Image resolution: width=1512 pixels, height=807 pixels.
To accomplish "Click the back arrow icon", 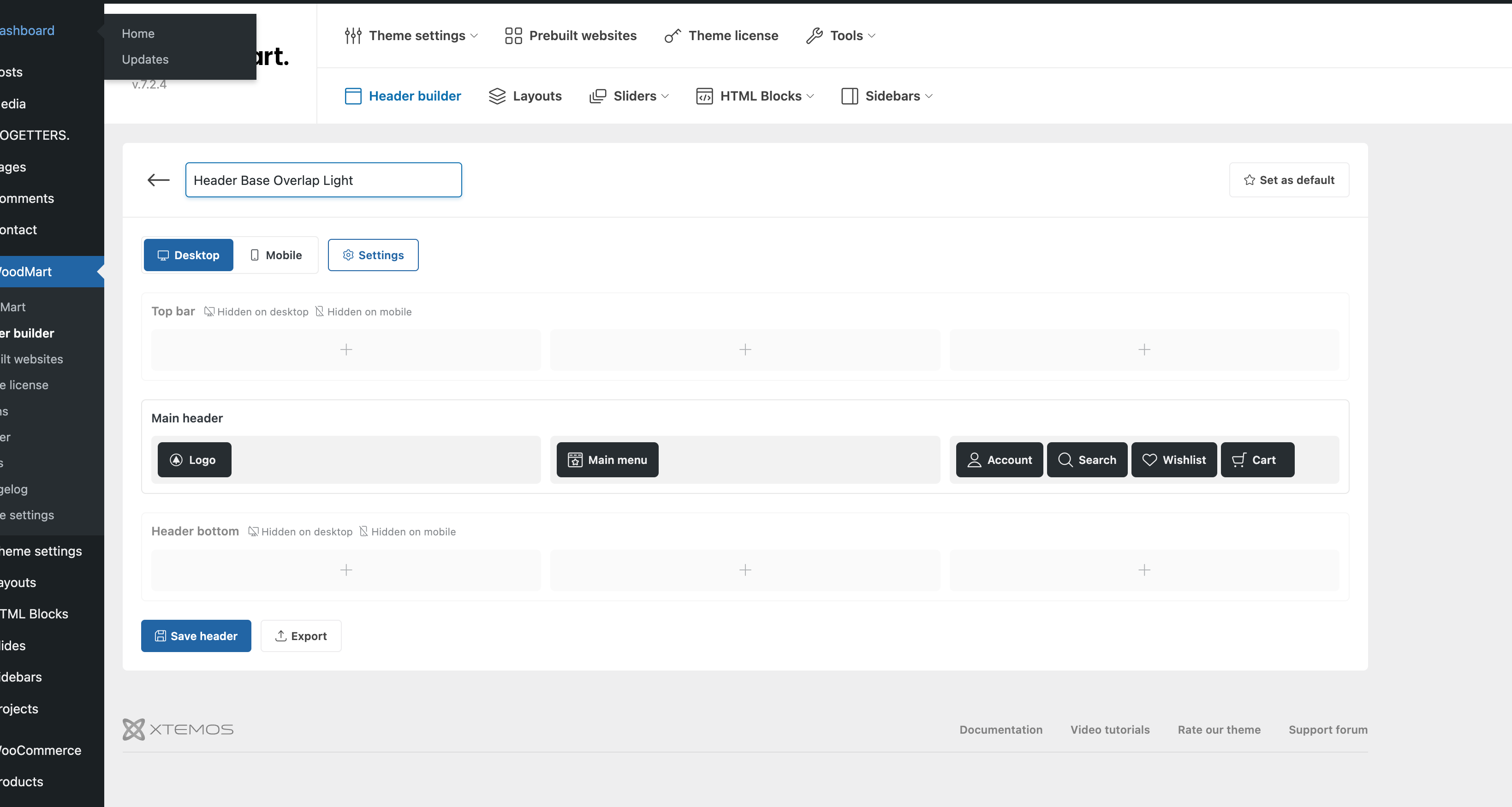I will pyautogui.click(x=158, y=180).
